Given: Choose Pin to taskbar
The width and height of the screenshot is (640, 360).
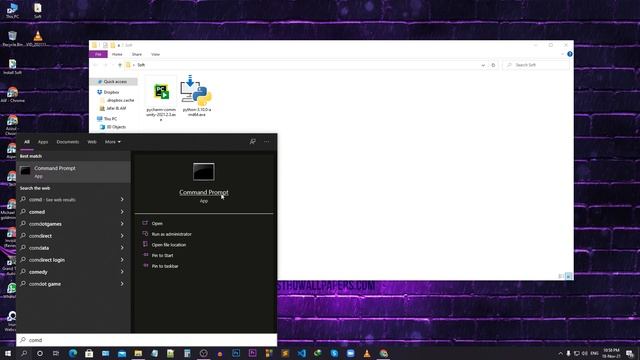Looking at the screenshot, I should coord(165,266).
